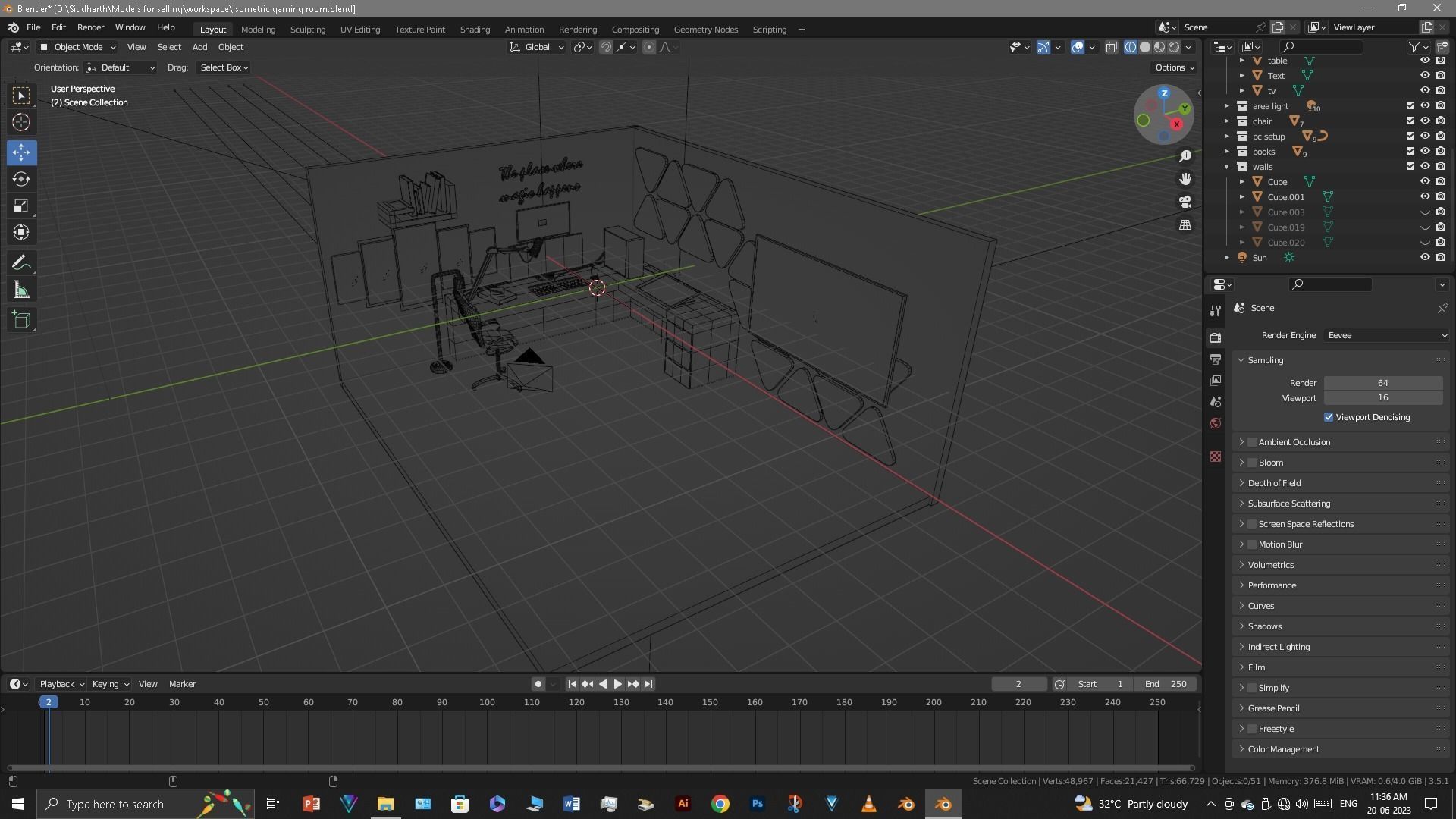This screenshot has height=819, width=1456.
Task: Open the Orientation Default dropdown
Action: (120, 67)
